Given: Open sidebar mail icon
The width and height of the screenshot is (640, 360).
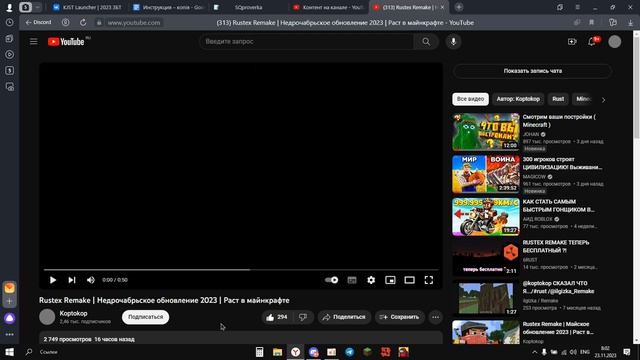Looking at the screenshot, I should click(9, 288).
